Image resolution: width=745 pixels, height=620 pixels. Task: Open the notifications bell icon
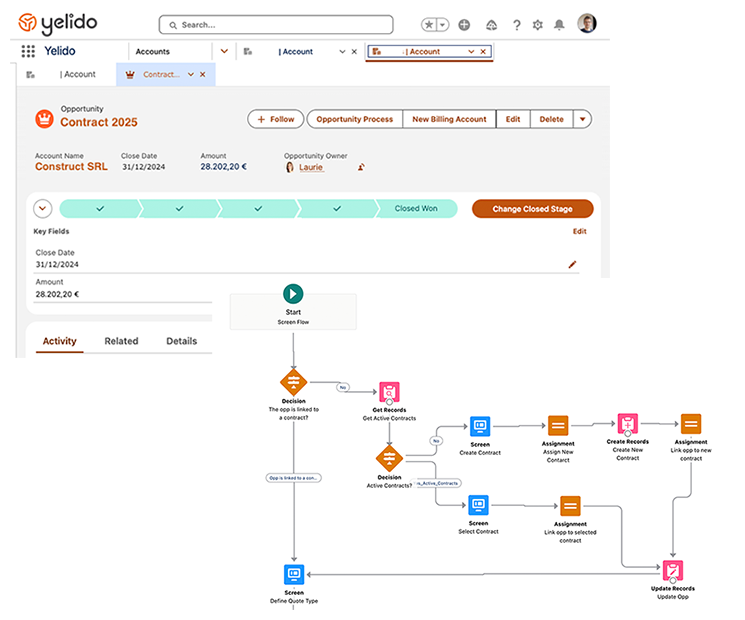tap(560, 25)
